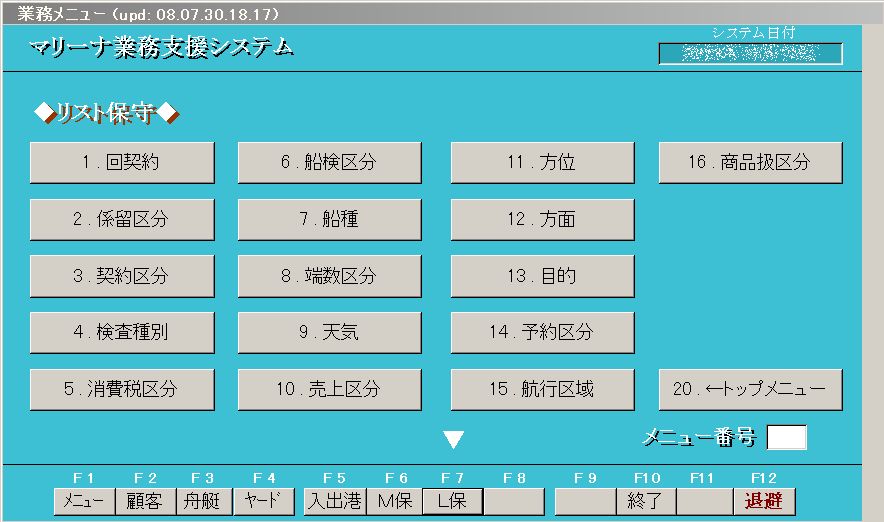Switch to F2 顧客 function
The width and height of the screenshot is (884, 522).
(145, 501)
